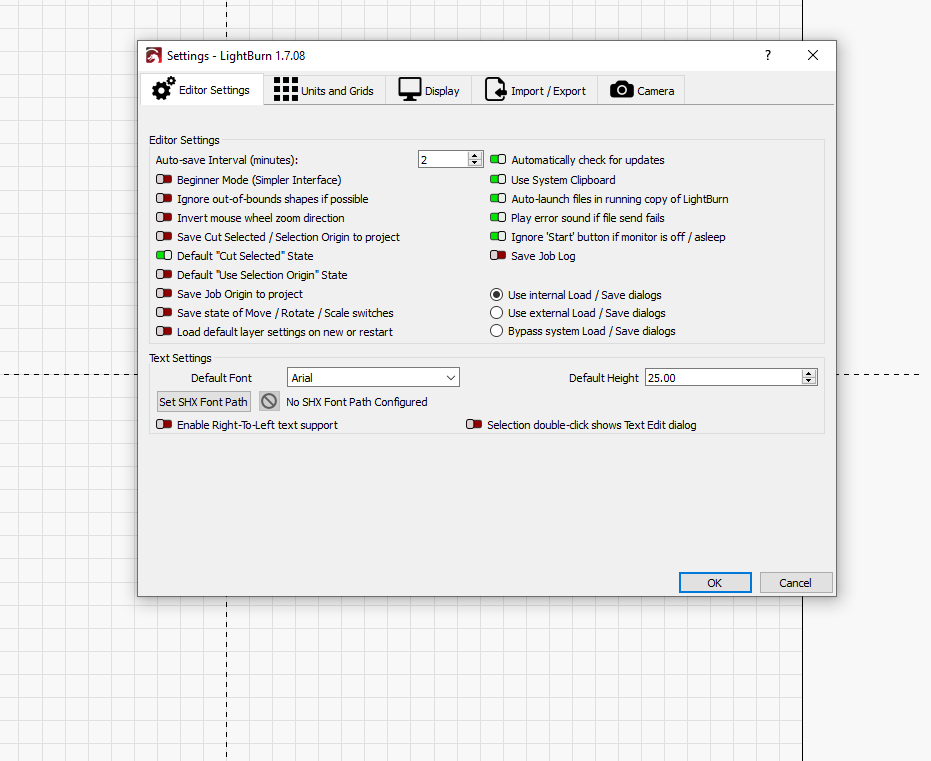Select Bypass system Load / Save dialogs
Screen dimensions: 931x761
coord(496,331)
